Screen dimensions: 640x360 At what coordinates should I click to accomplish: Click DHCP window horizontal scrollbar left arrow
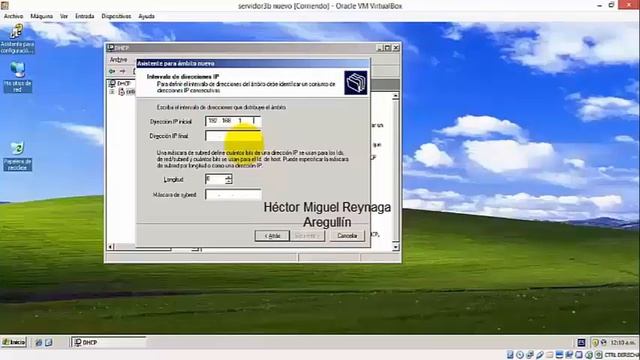[x=110, y=247]
